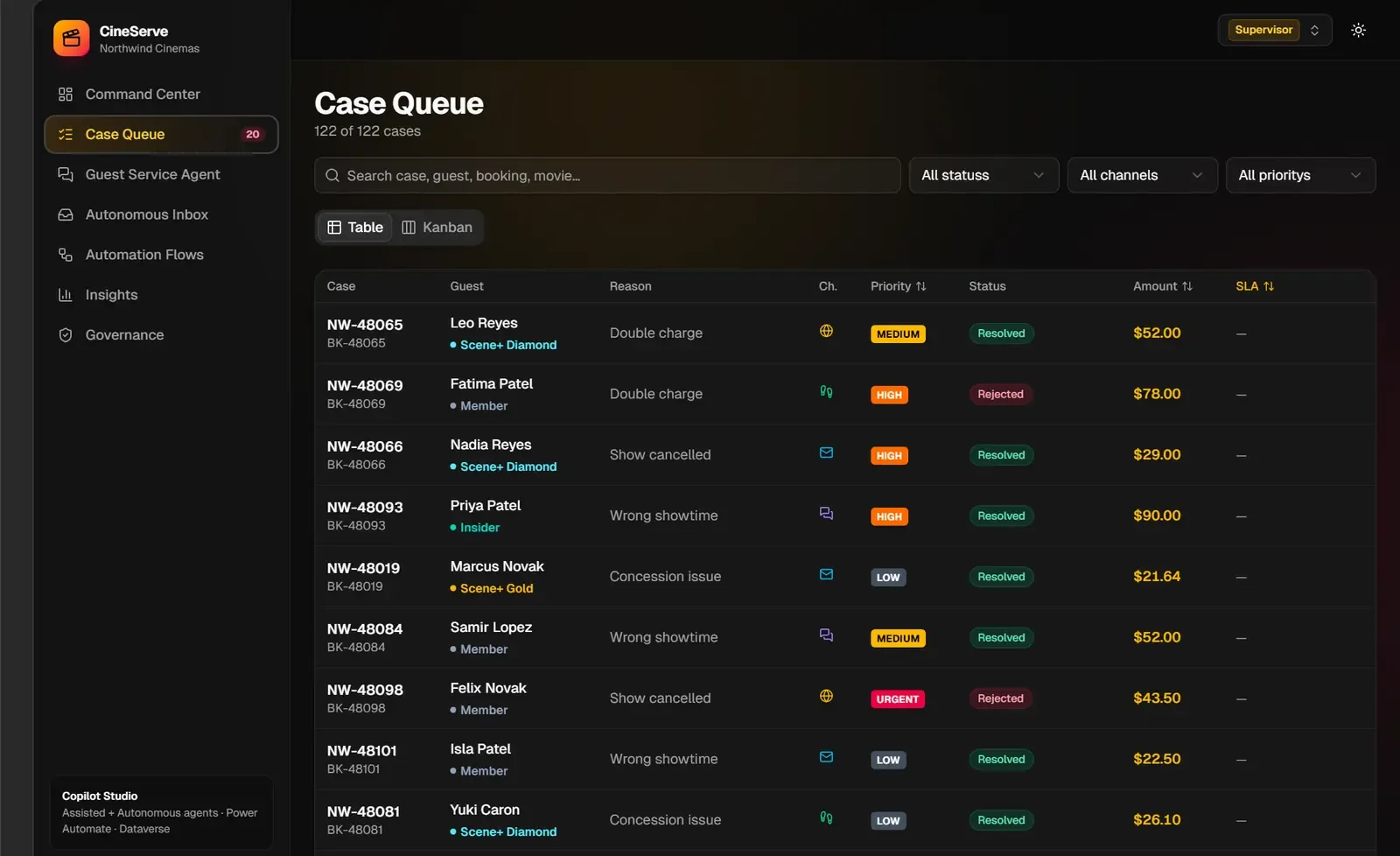Click the chat channel icon for NW-48084
The height and width of the screenshot is (856, 1400).
(x=826, y=635)
